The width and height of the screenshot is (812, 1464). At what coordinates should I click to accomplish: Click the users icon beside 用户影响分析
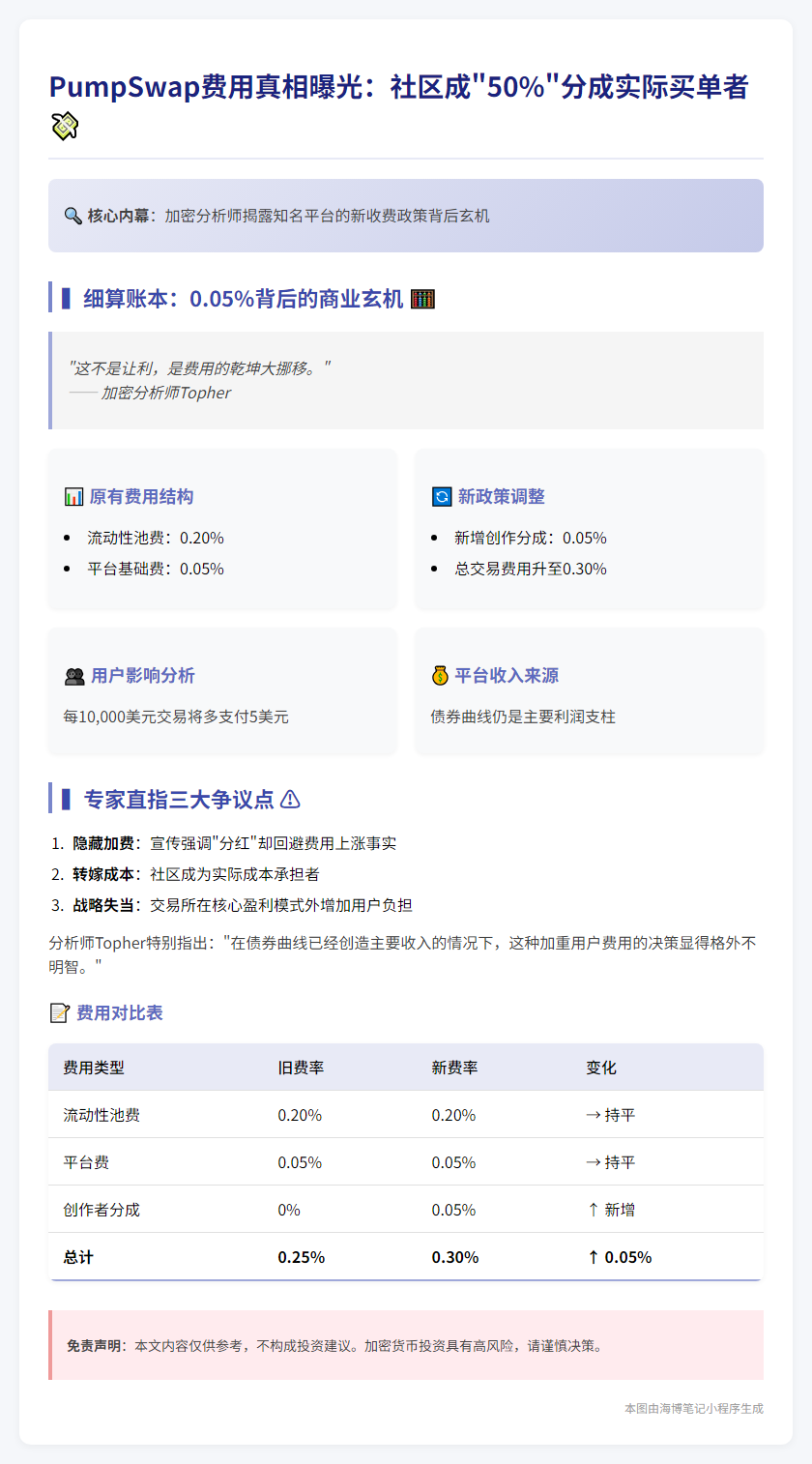(x=74, y=676)
